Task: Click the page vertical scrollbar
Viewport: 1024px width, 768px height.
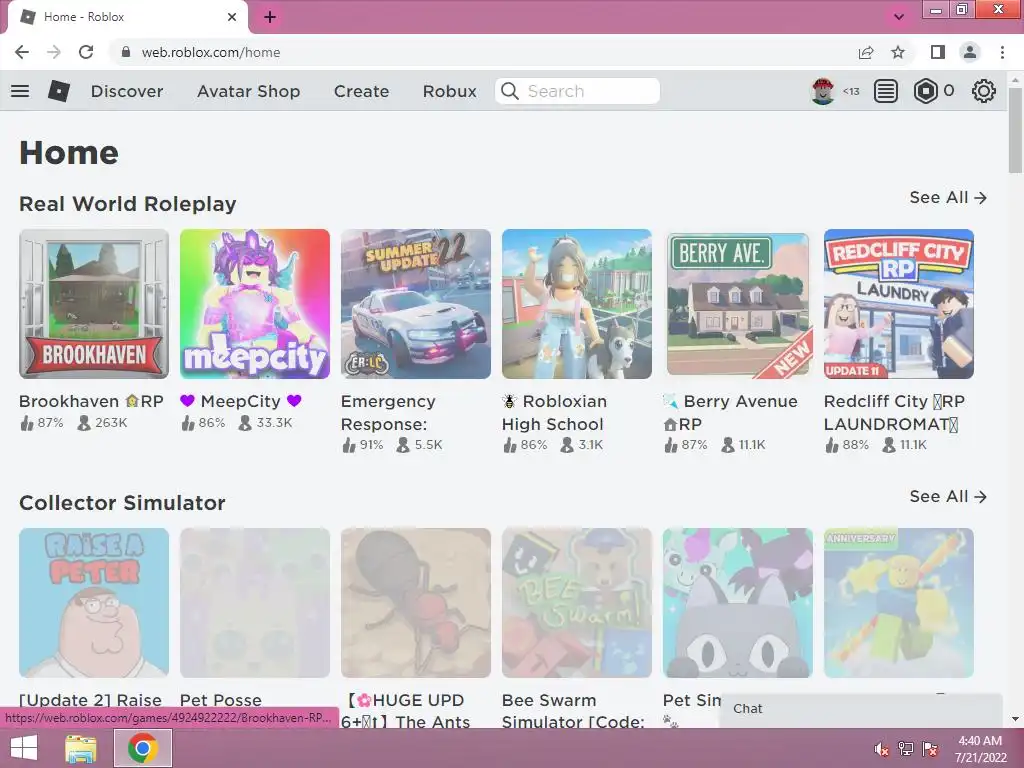Action: click(1015, 131)
